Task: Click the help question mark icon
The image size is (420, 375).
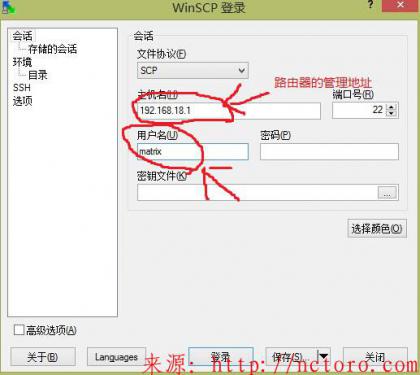Action: (x=371, y=5)
